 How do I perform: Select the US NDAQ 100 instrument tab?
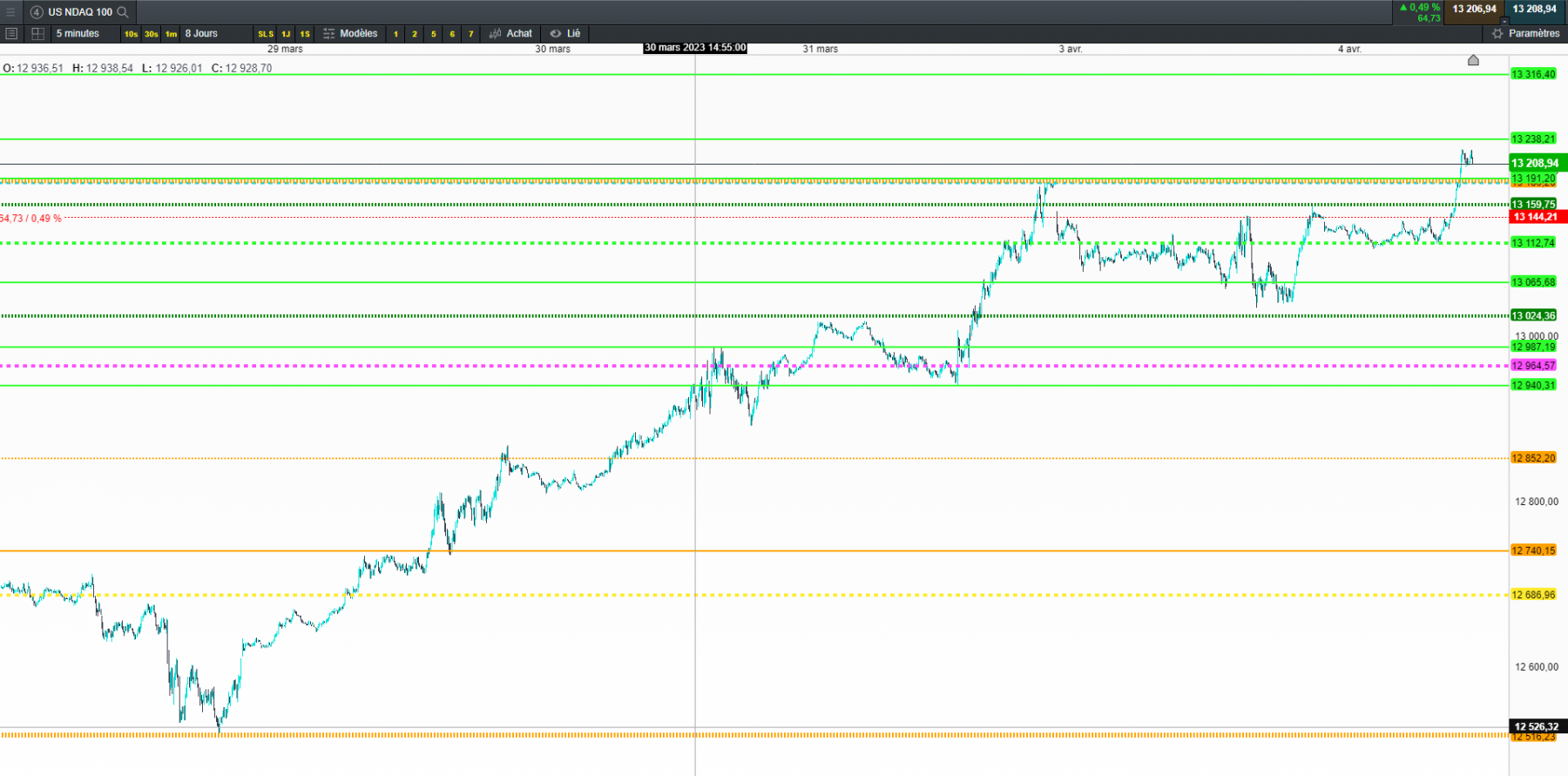pos(80,12)
